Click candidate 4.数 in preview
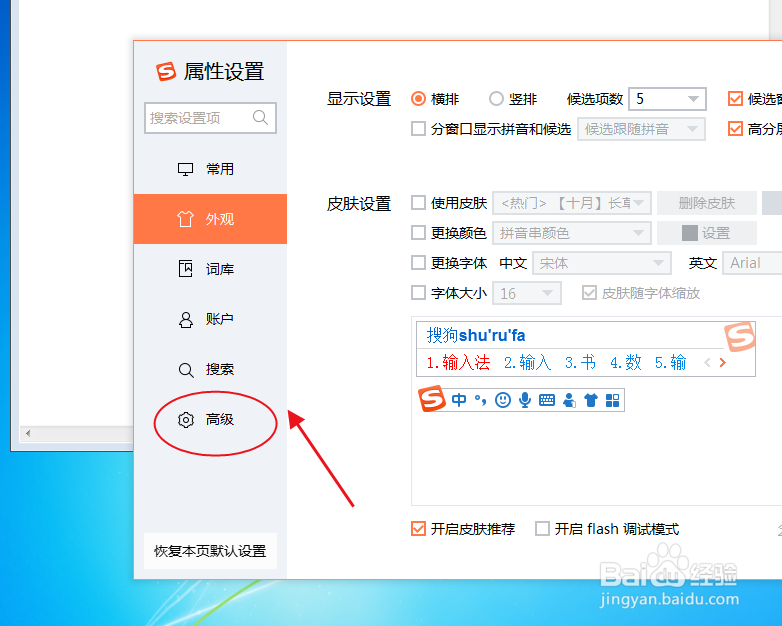Image resolution: width=782 pixels, height=626 pixels. pyautogui.click(x=626, y=363)
